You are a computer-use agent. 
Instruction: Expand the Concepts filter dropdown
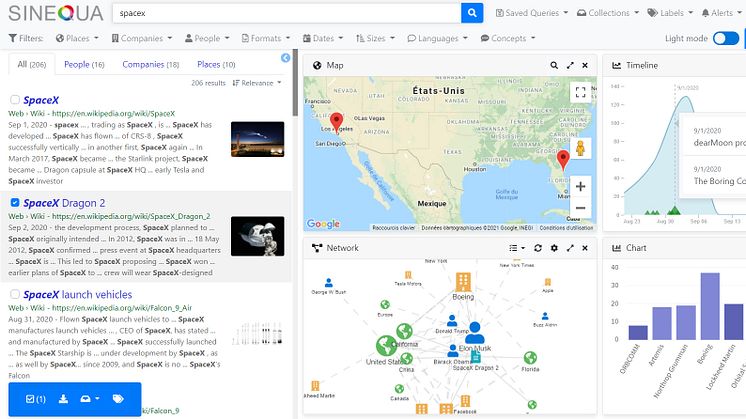coord(508,38)
